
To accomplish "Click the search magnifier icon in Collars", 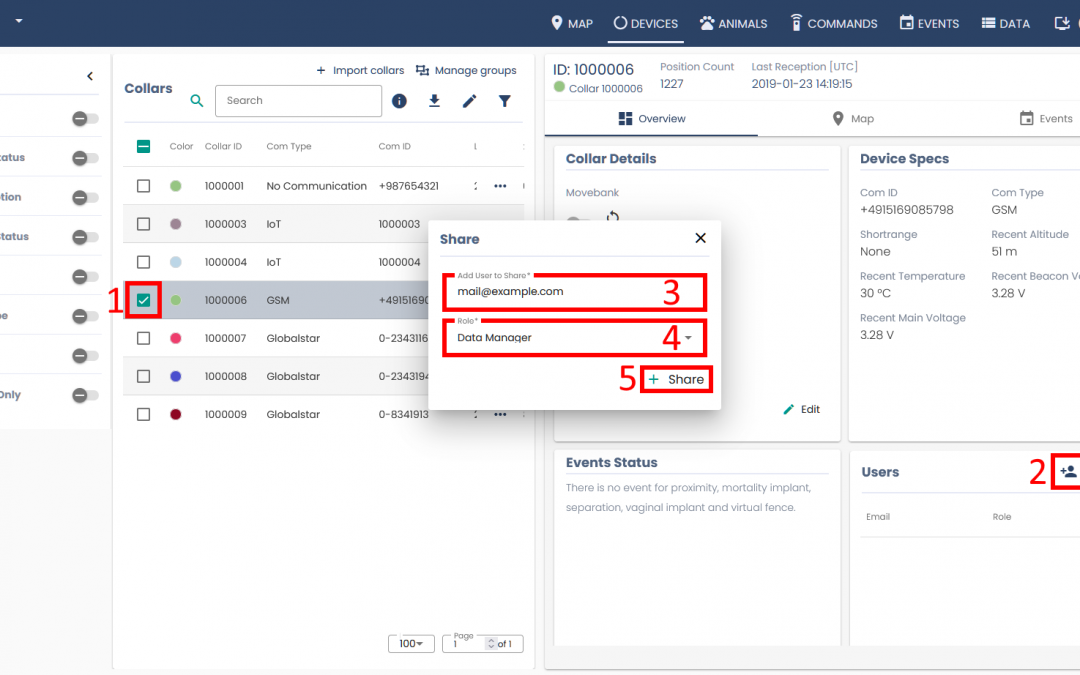I will 197,101.
